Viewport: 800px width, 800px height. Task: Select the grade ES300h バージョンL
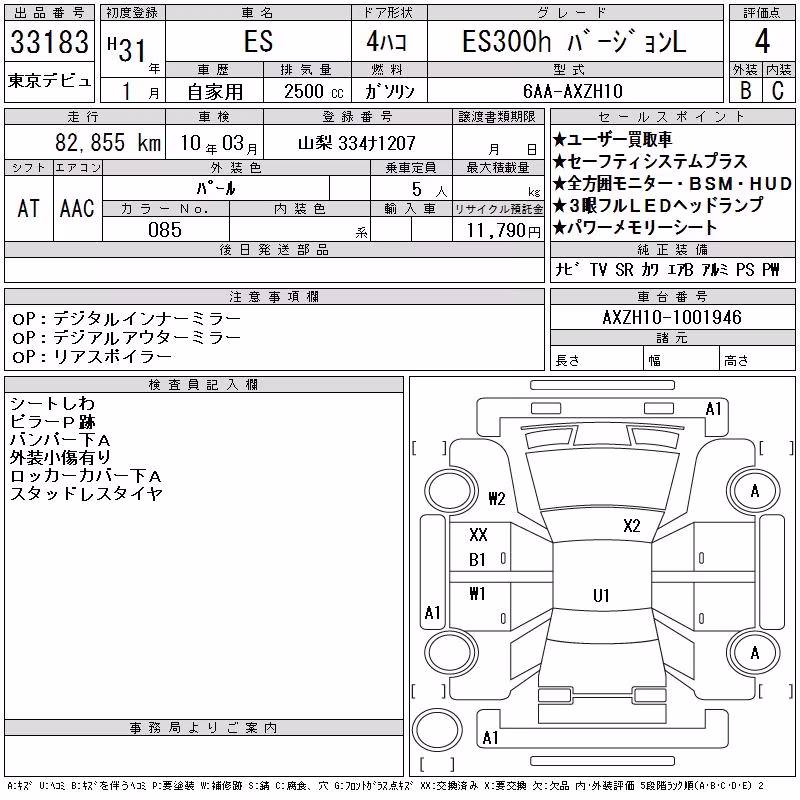point(574,41)
